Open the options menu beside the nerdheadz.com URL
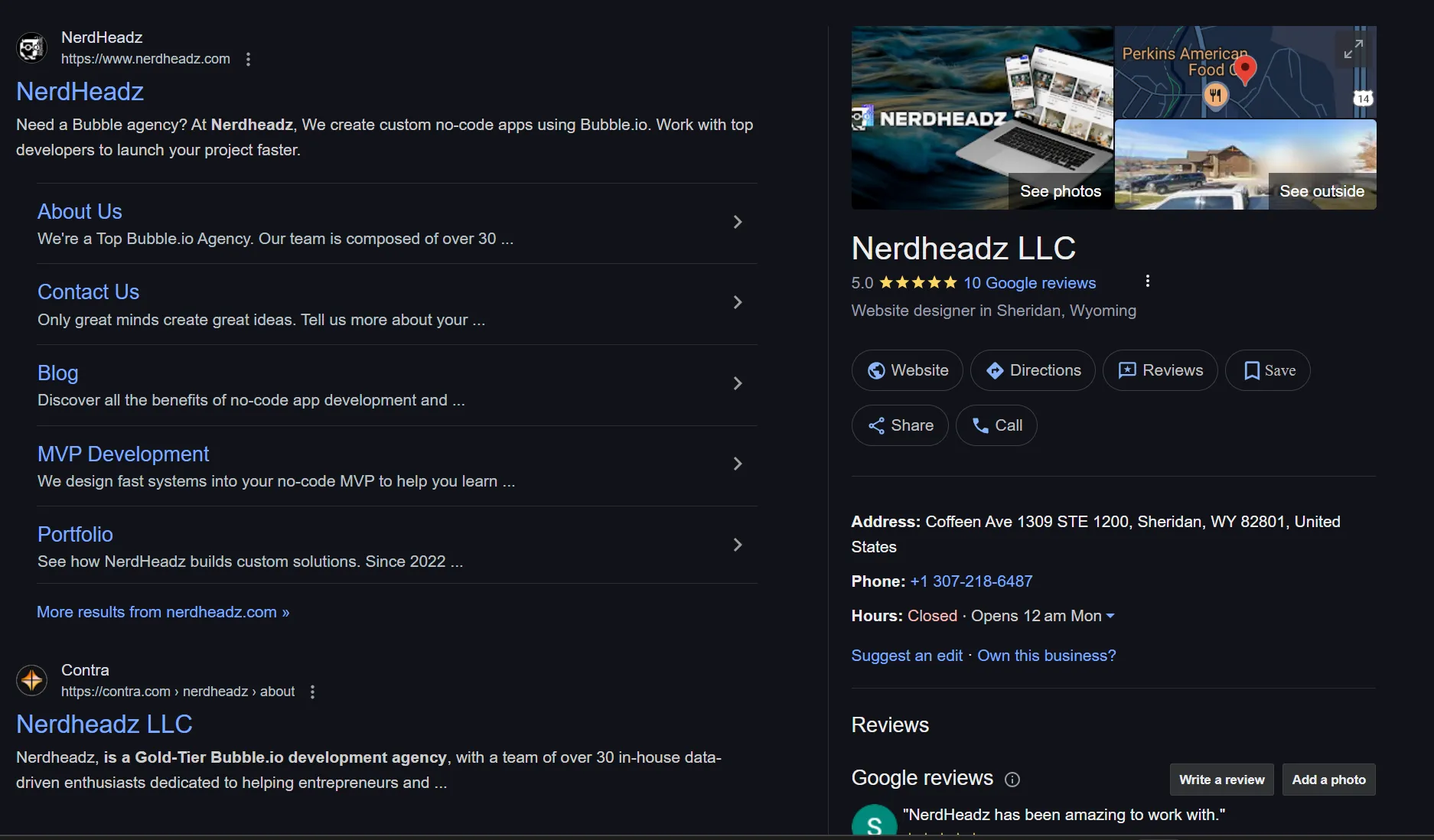The width and height of the screenshot is (1434, 840). [x=248, y=59]
